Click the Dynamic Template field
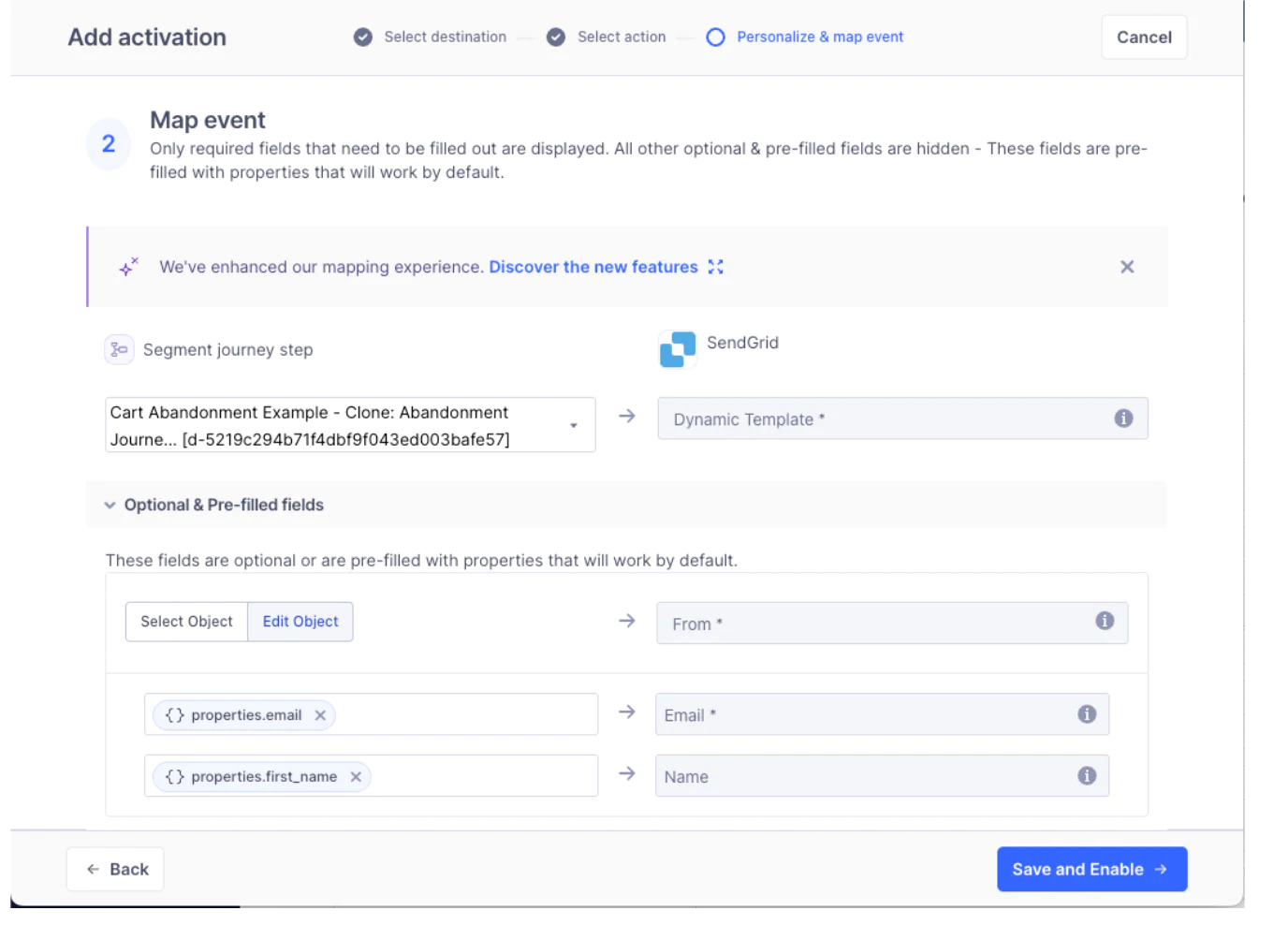1288x940 pixels. coord(902,419)
